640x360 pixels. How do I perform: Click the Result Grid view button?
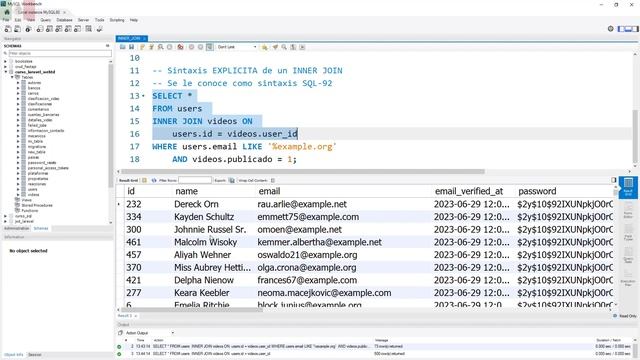click(628, 187)
